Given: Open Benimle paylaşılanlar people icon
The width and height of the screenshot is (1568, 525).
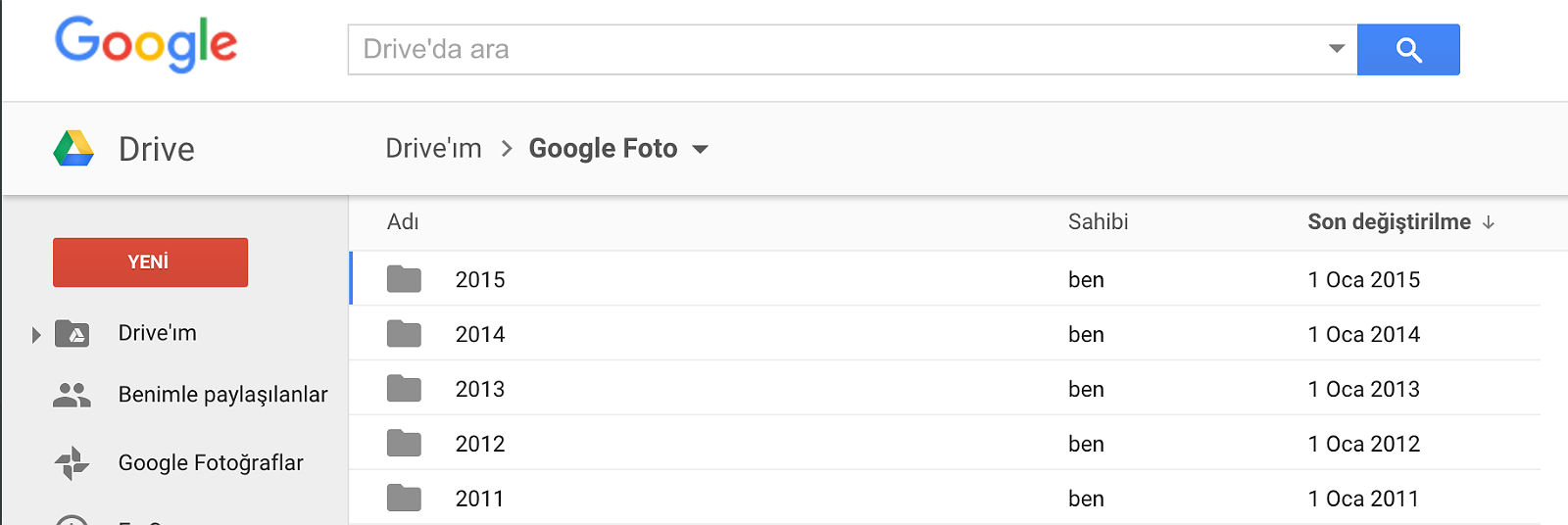Looking at the screenshot, I should [x=72, y=395].
